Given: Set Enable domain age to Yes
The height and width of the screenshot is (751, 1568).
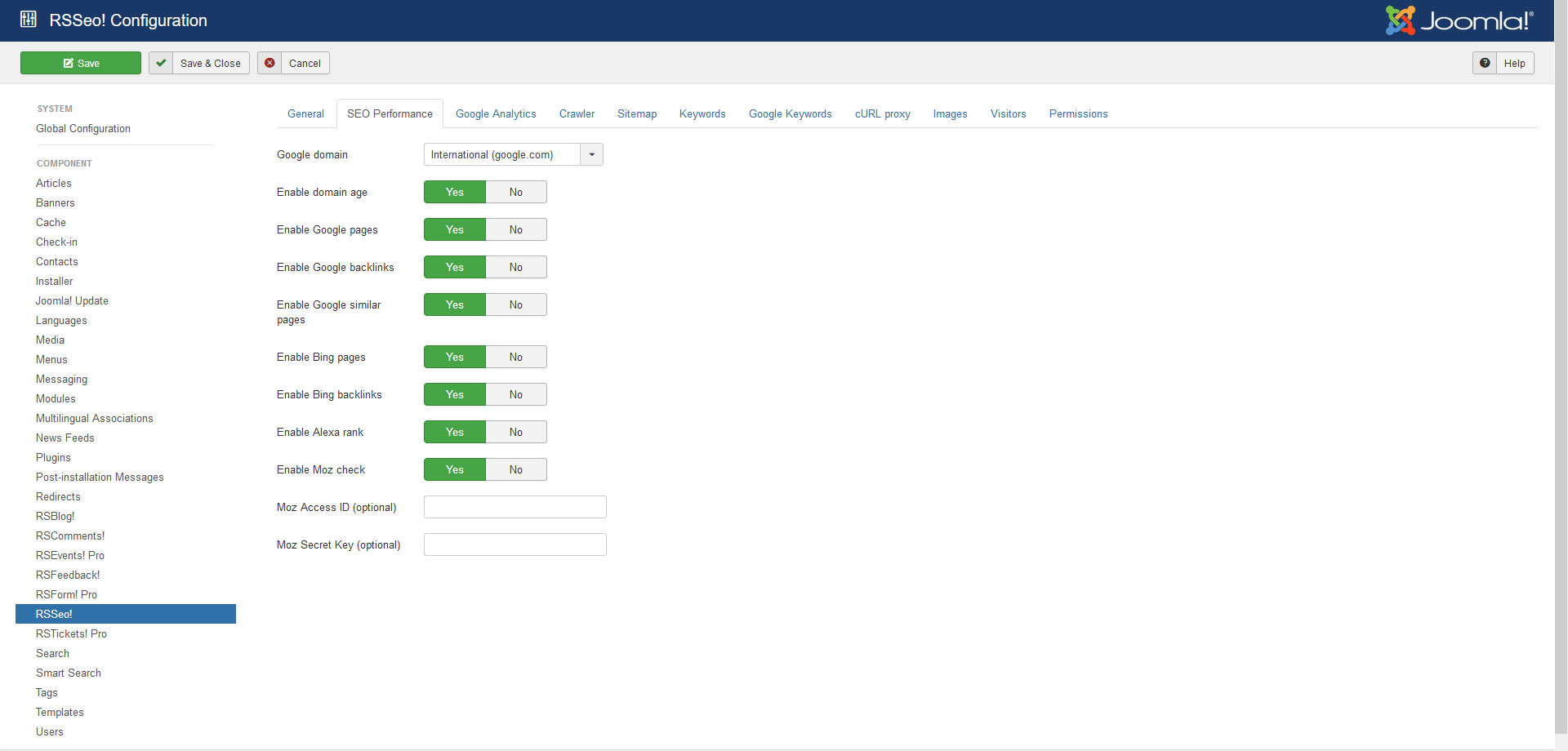Looking at the screenshot, I should click(455, 192).
